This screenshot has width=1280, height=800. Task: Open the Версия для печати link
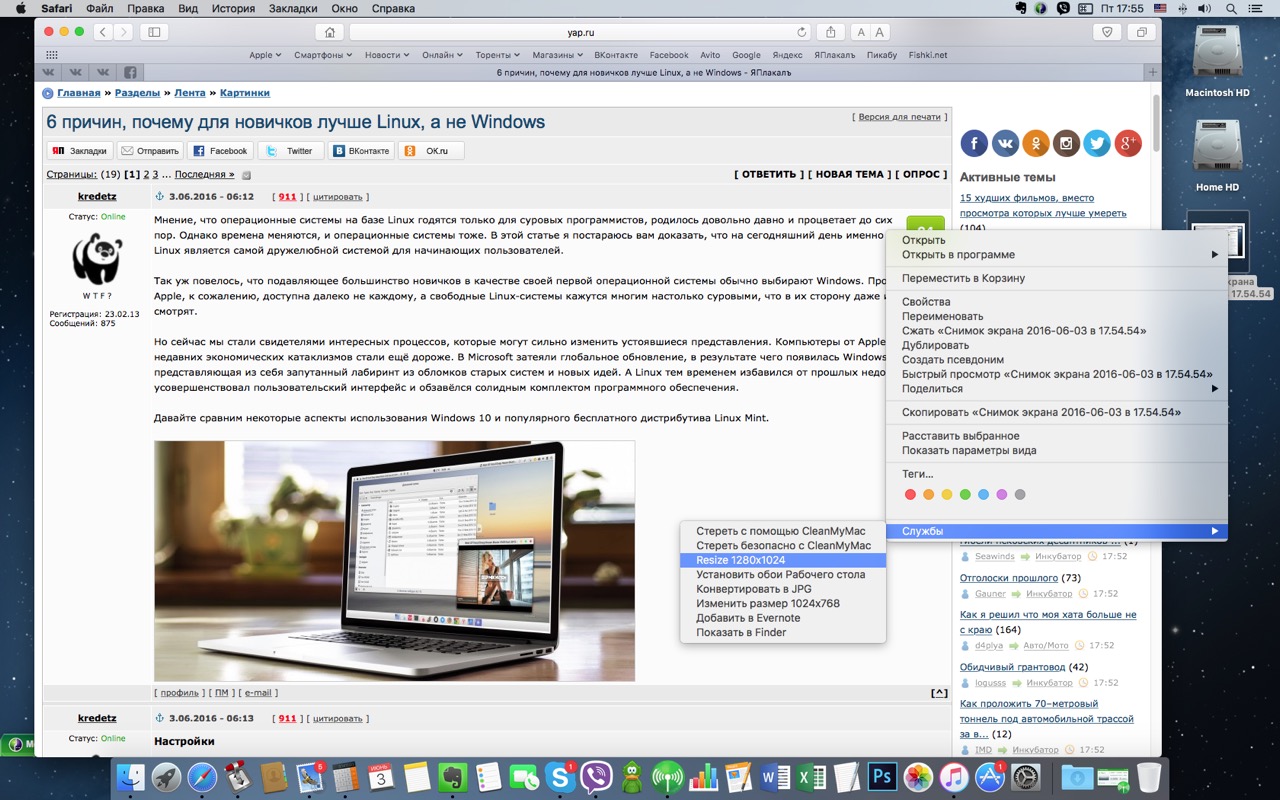point(899,117)
